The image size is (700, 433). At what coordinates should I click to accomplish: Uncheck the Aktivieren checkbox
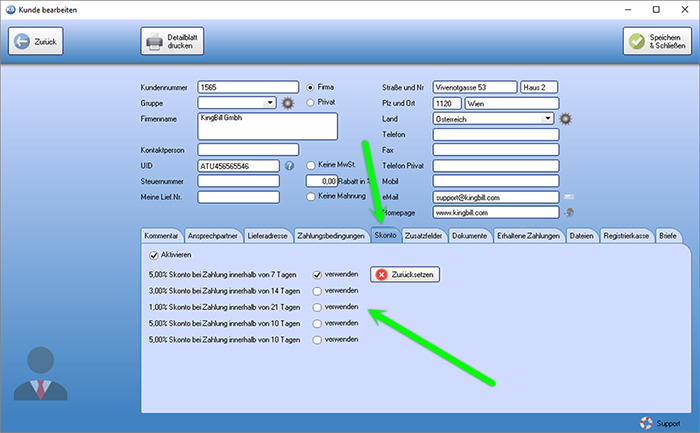coord(154,255)
